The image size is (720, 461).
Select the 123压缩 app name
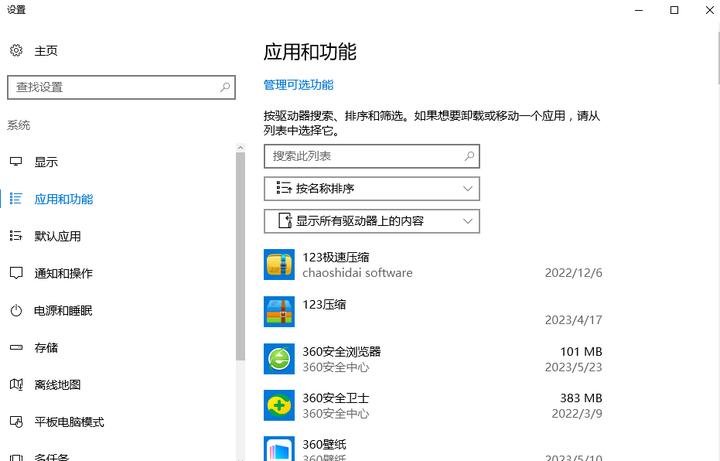(x=324, y=304)
